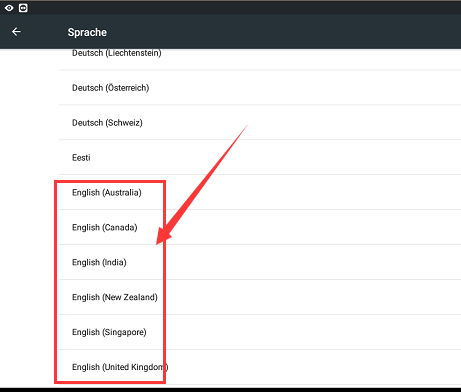The image size is (461, 392).
Task: Click the Sprache page title
Action: (87, 32)
